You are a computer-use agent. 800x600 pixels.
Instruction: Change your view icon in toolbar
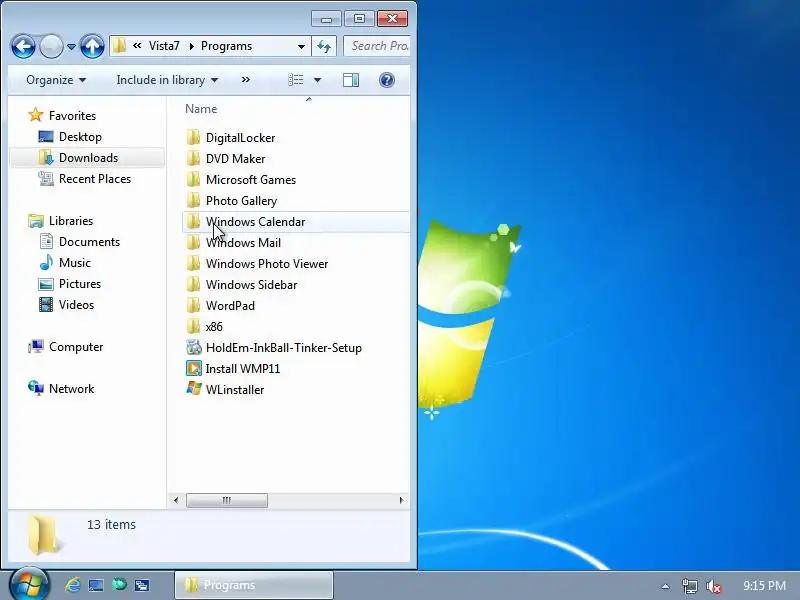click(x=296, y=80)
